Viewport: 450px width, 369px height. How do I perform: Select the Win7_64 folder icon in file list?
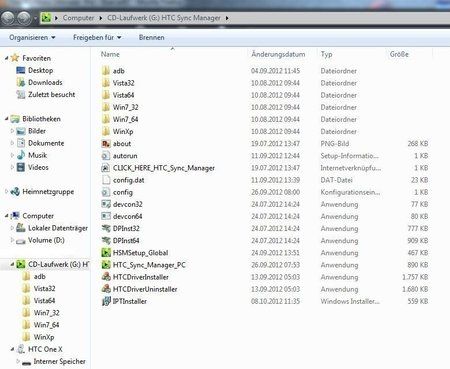[x=106, y=119]
